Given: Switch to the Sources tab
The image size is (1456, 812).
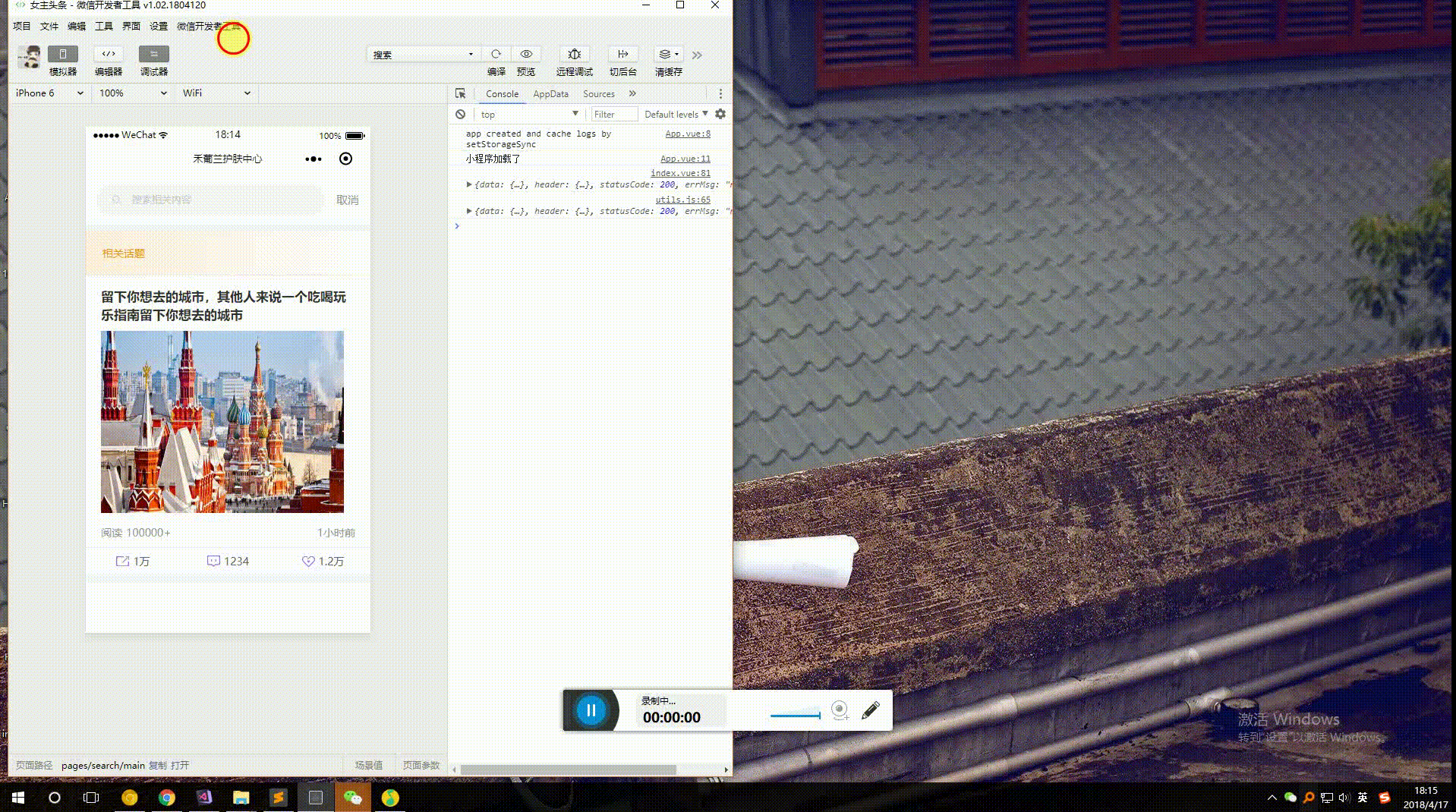Looking at the screenshot, I should click(599, 94).
